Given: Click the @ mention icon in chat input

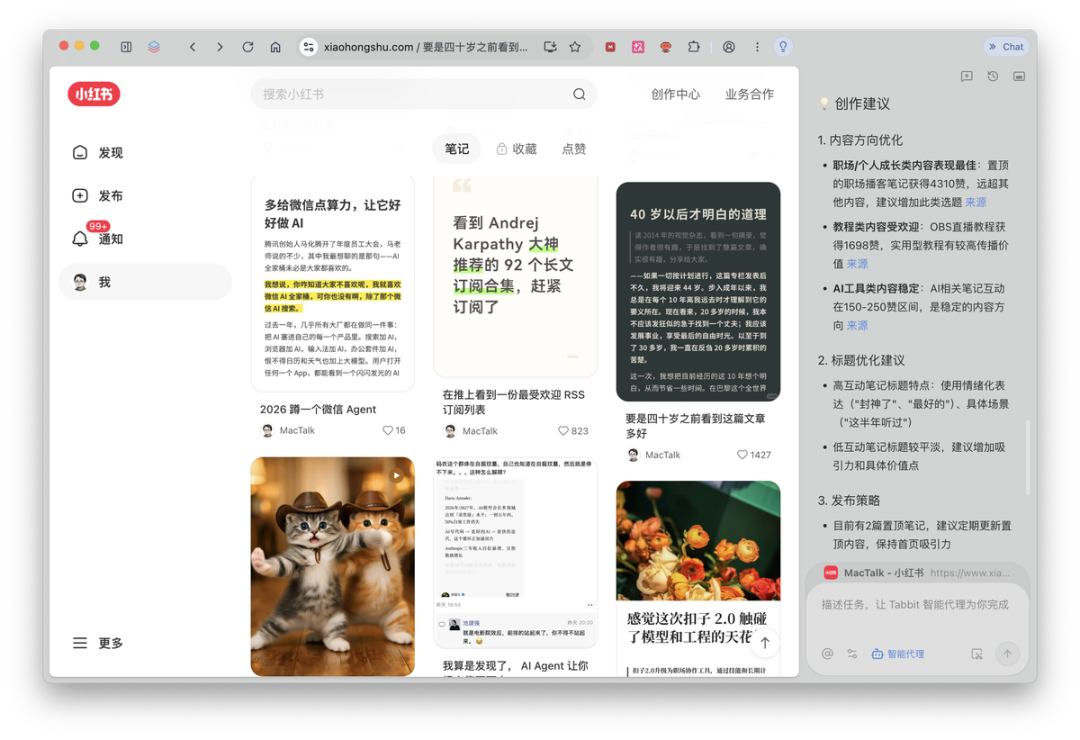Looking at the screenshot, I should pos(828,653).
